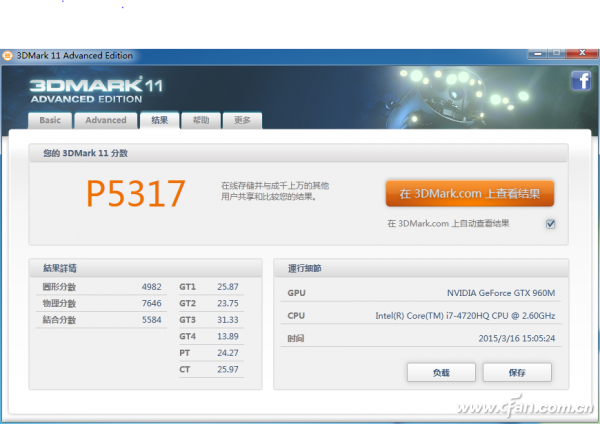Select the PT value 24.27
Screen dimensions: 600x424
click(228, 353)
